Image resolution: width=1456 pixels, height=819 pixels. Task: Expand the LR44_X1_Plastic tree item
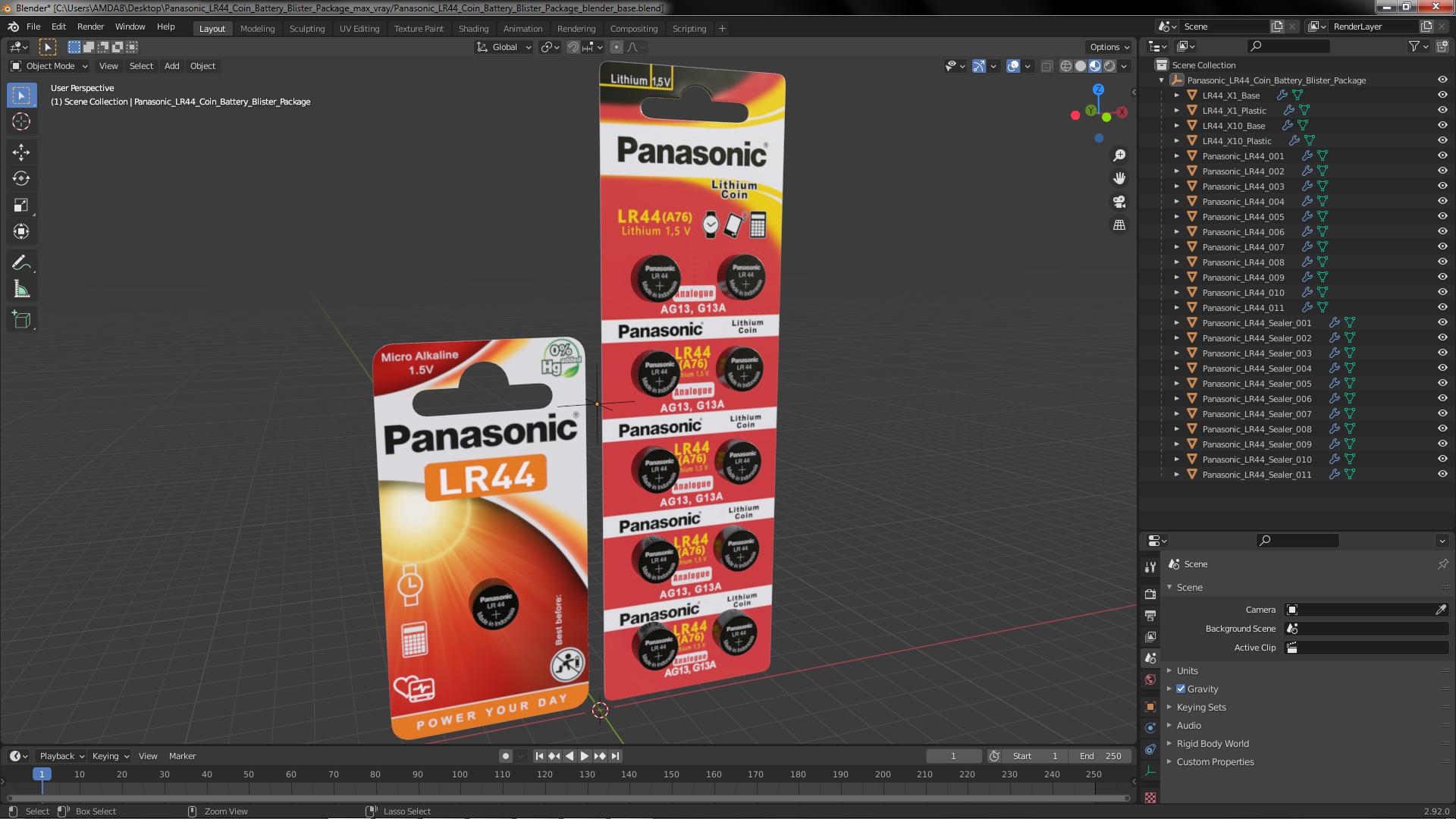point(1176,110)
